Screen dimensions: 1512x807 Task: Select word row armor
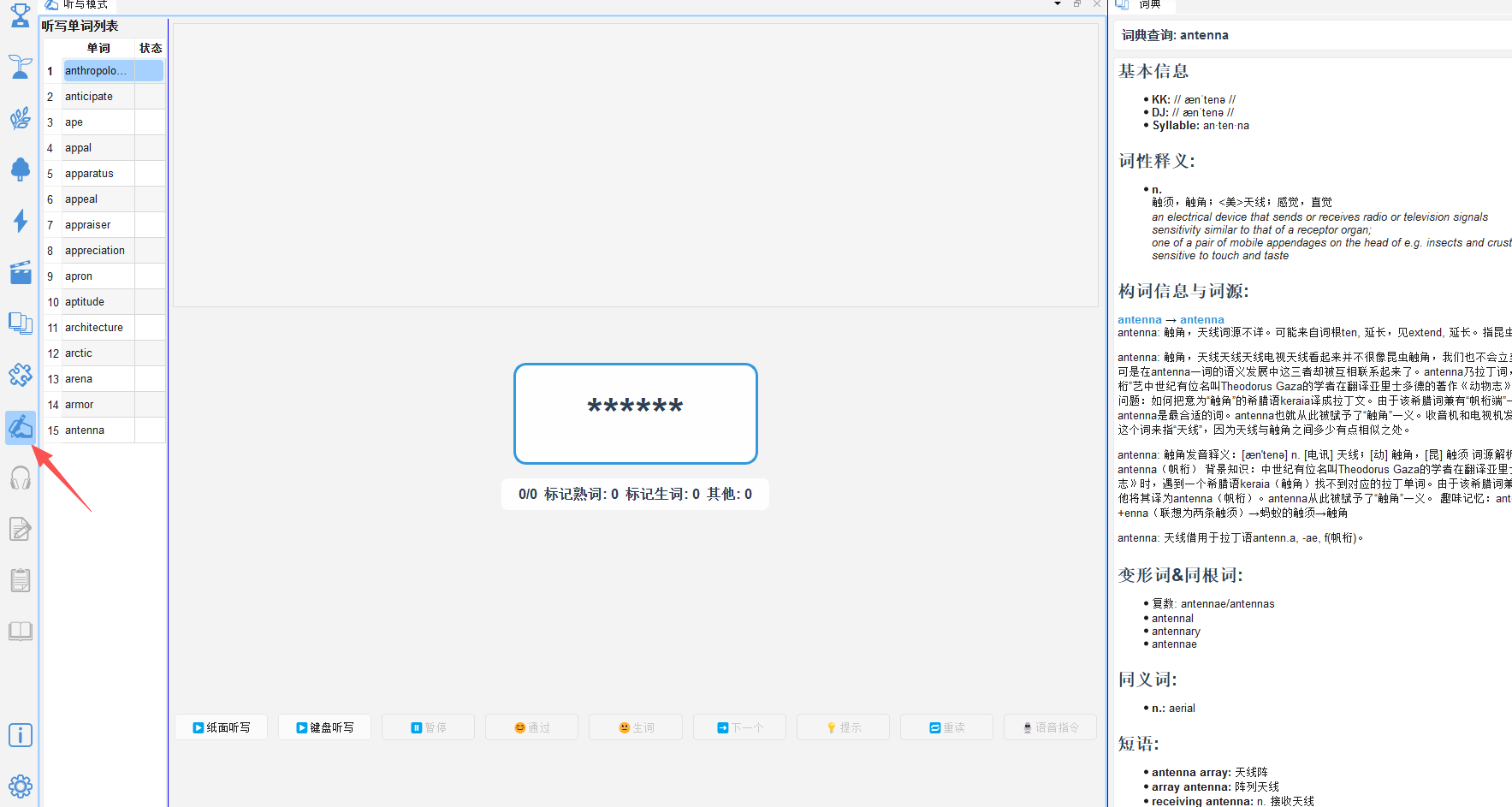(104, 405)
